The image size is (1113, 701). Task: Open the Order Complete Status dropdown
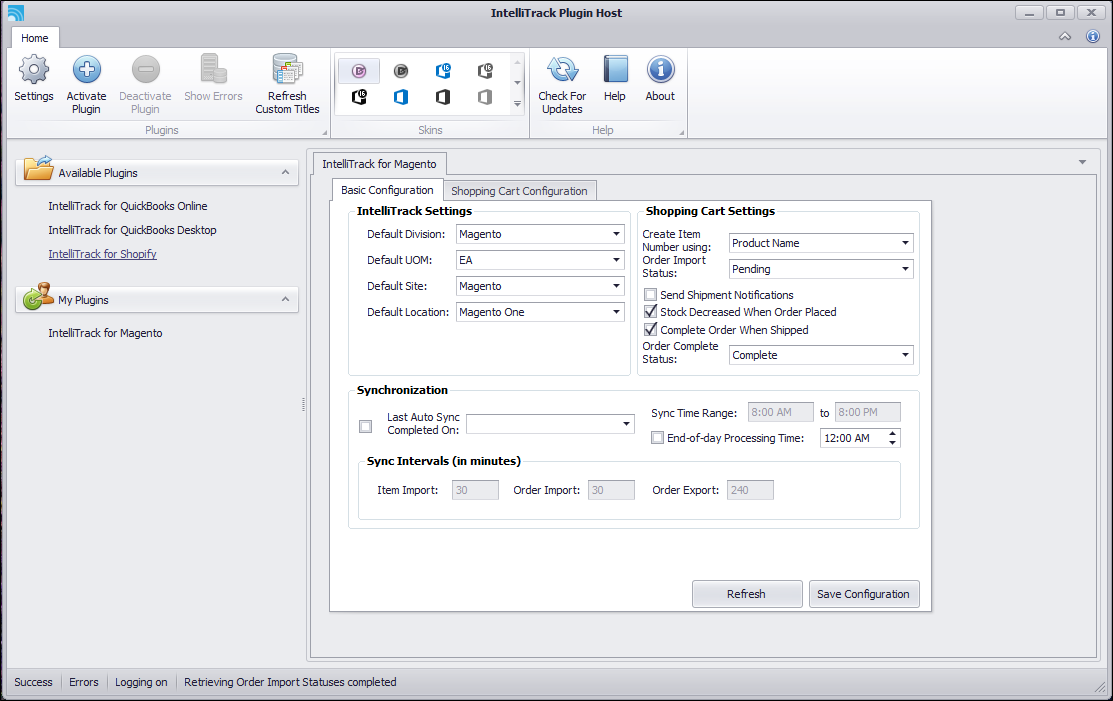pos(905,355)
